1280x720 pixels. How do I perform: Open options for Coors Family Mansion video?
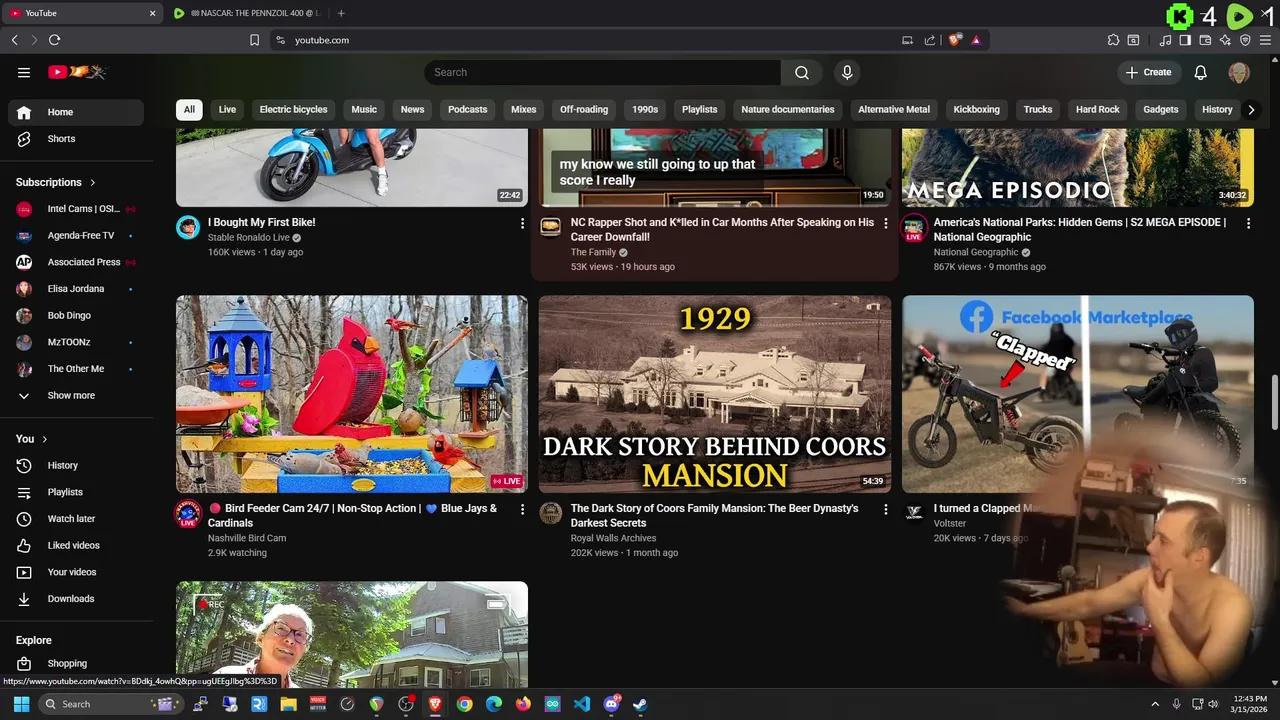click(885, 510)
